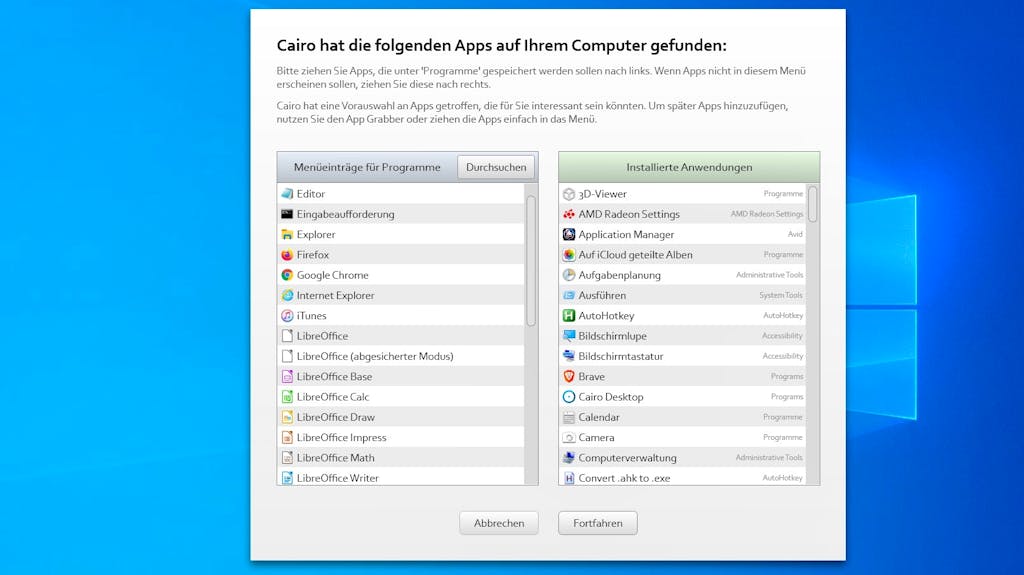1024x575 pixels.
Task: Click the Editor app icon
Action: click(x=287, y=194)
